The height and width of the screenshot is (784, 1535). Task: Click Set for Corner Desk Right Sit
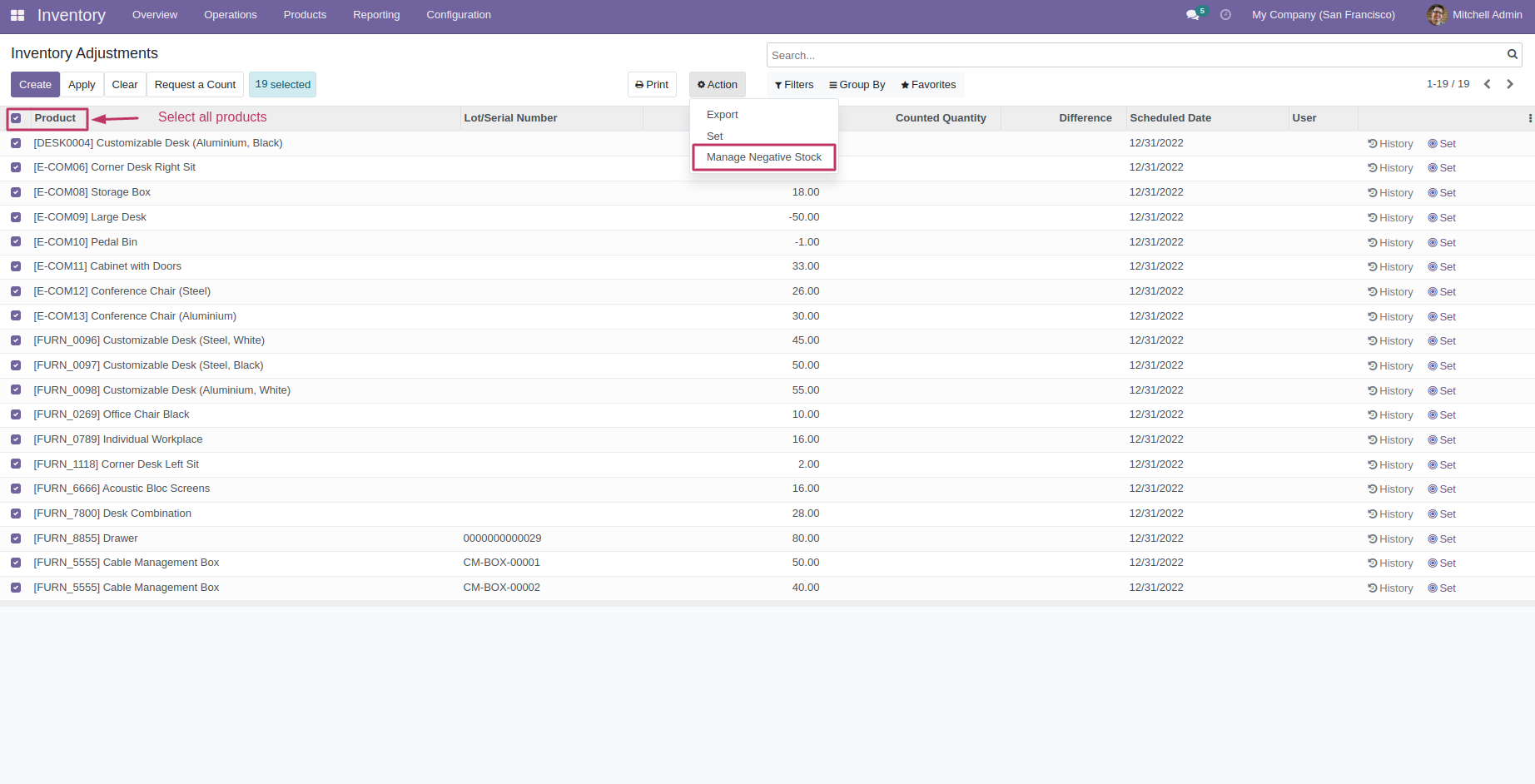coord(1442,168)
